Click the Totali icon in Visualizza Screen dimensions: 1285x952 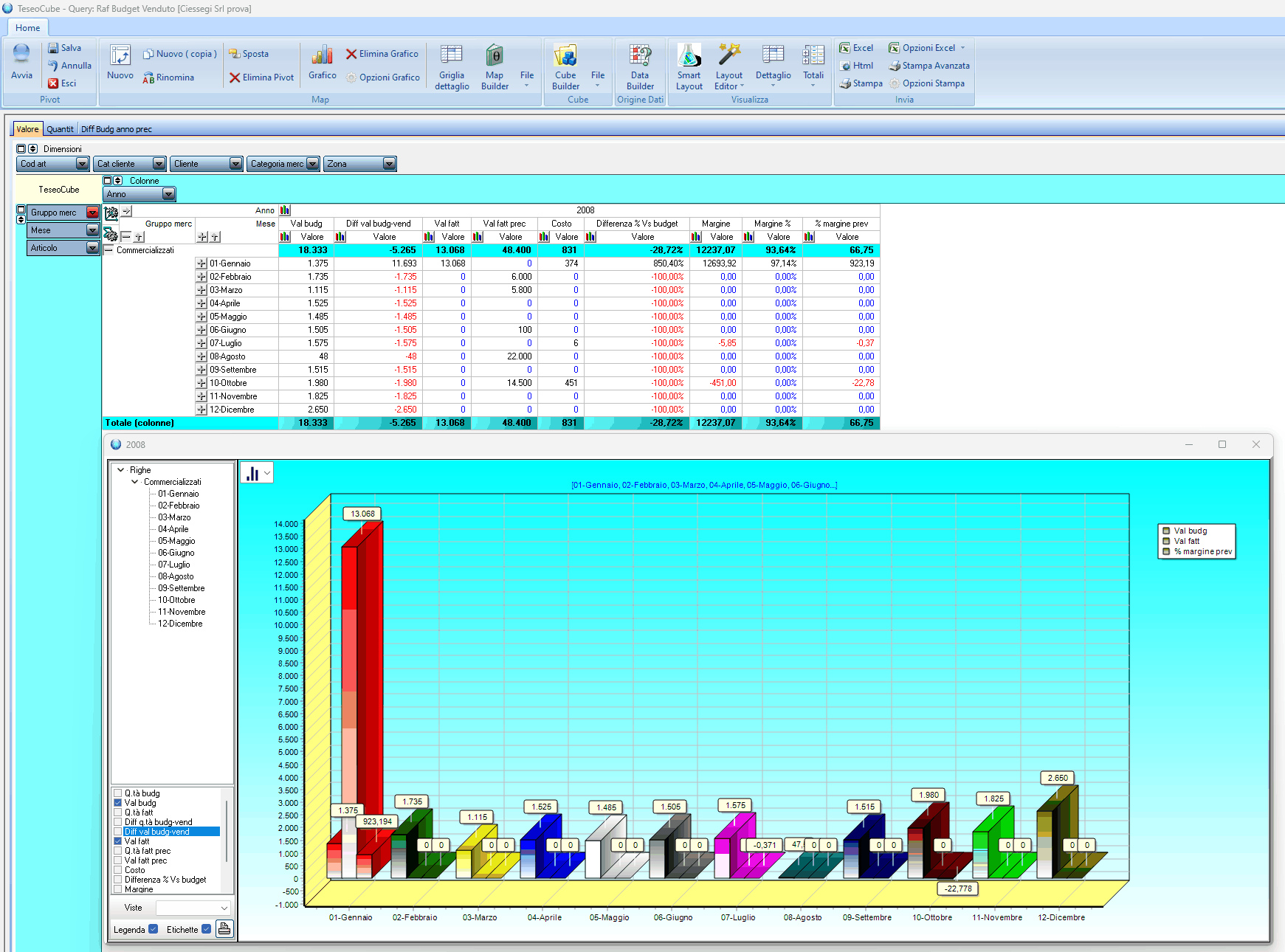pyautogui.click(x=813, y=55)
